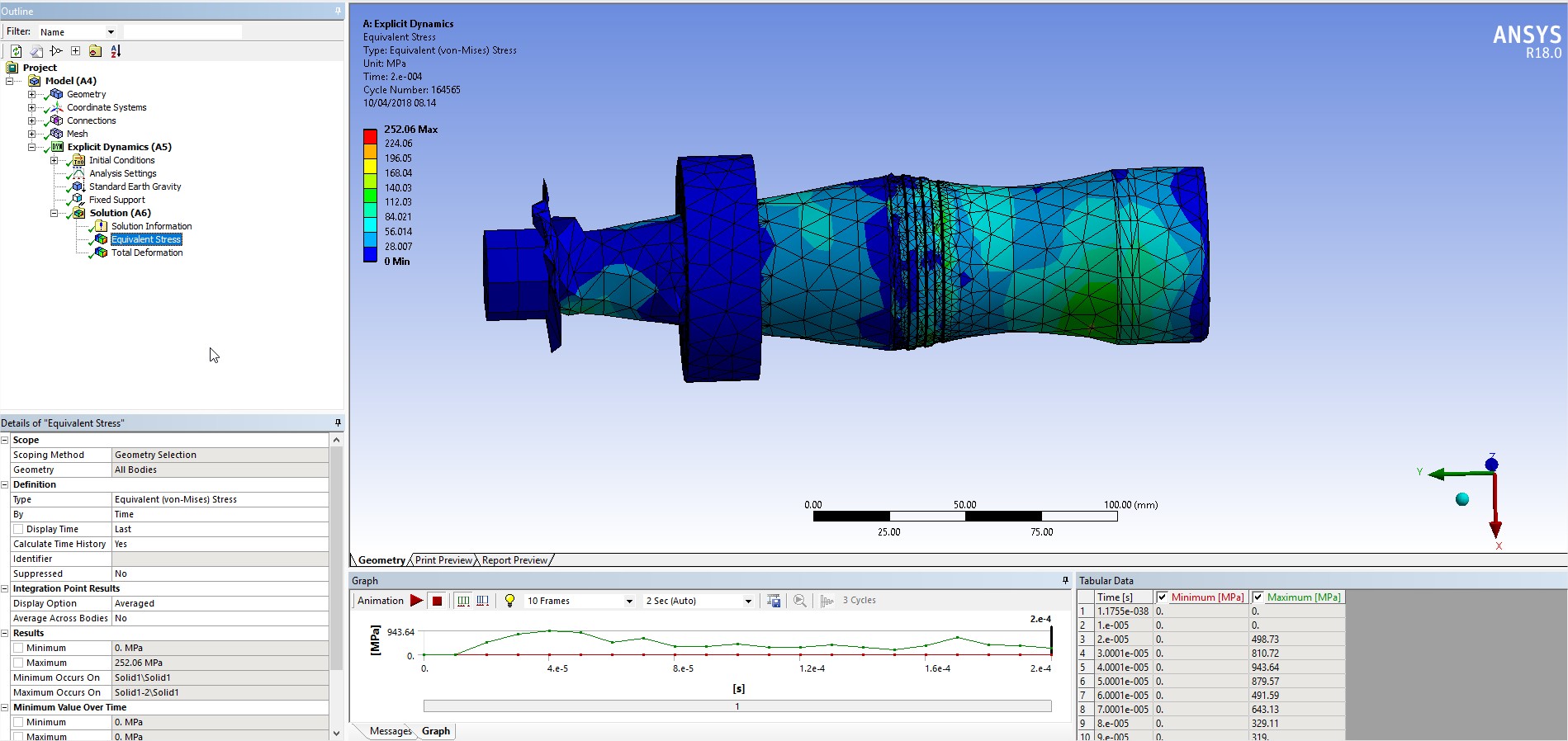Screen dimensions: 1568x741
Task: Collapse the Explicit Dynamics (A5) node
Action: [x=32, y=147]
